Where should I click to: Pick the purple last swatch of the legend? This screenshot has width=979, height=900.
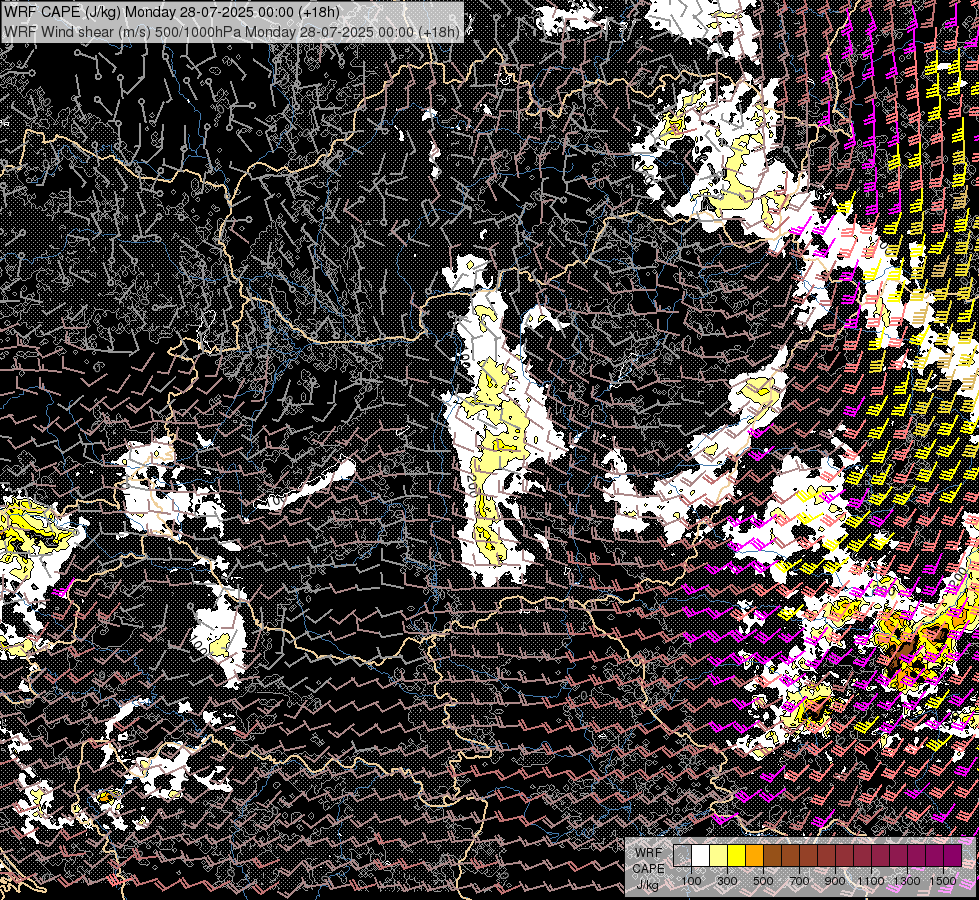(953, 855)
